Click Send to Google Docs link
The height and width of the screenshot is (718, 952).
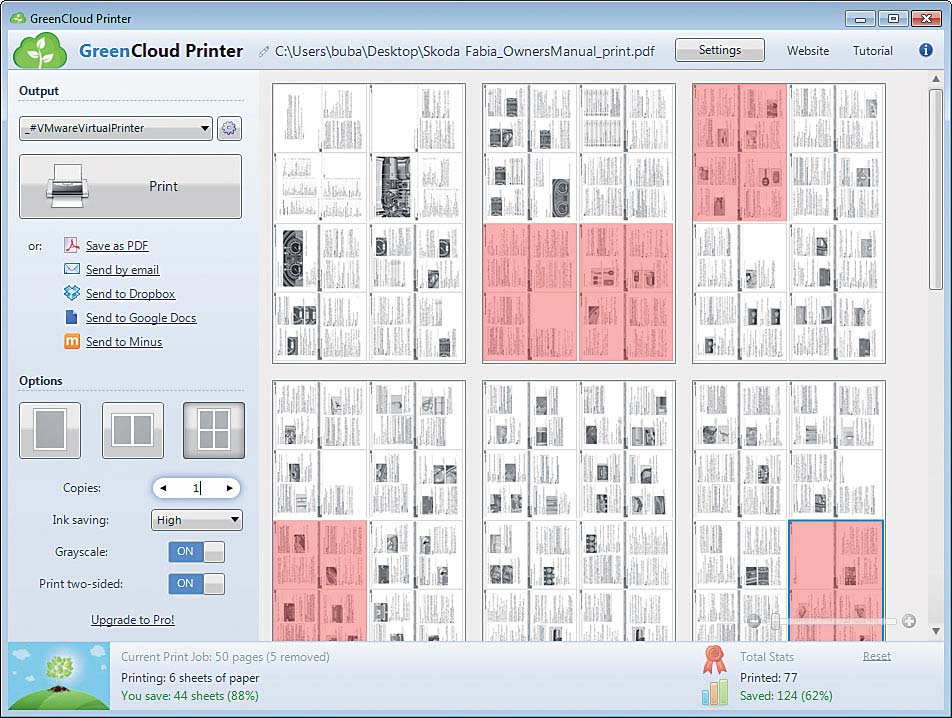pyautogui.click(x=141, y=317)
